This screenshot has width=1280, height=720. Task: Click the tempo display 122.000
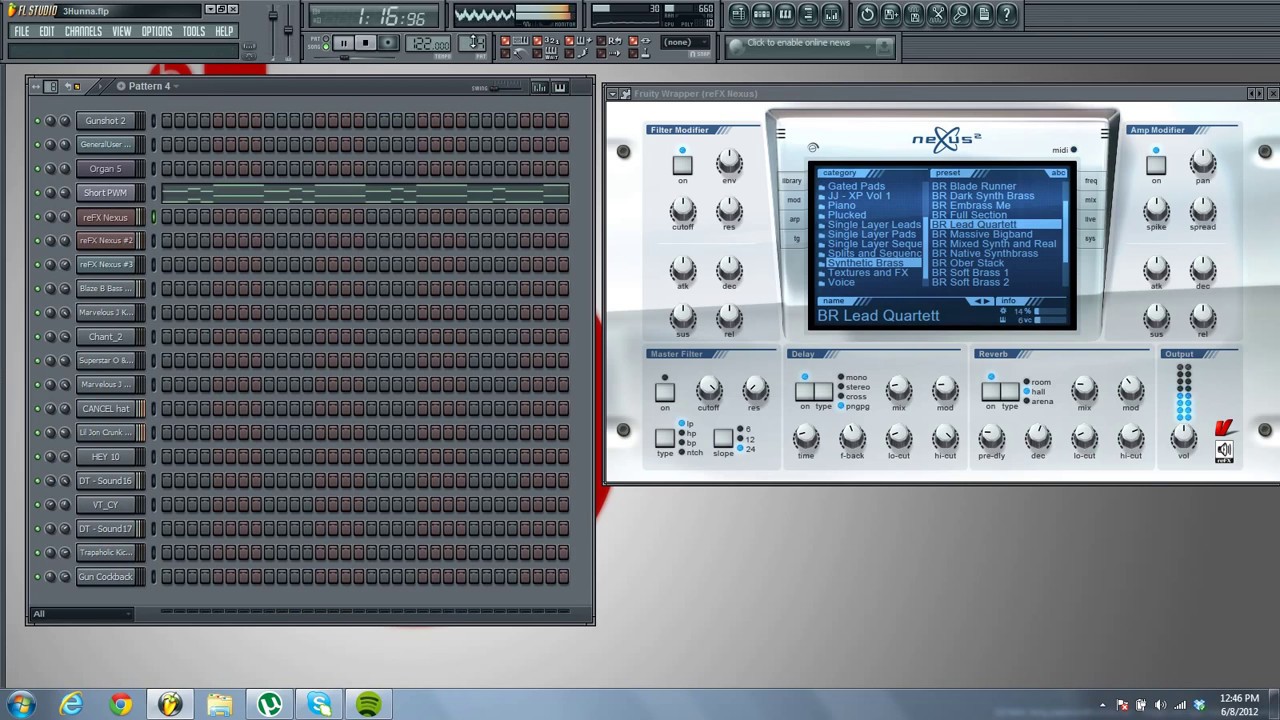click(430, 44)
